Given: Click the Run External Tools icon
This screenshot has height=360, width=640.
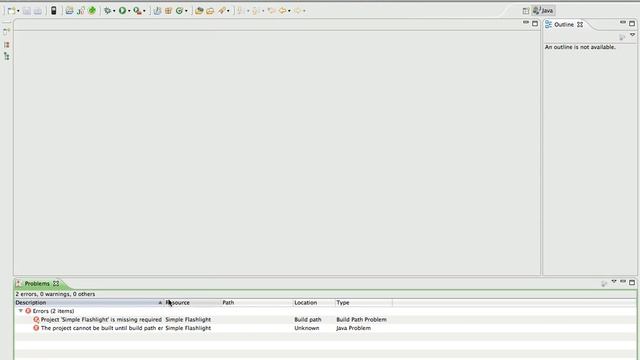Looking at the screenshot, I should pyautogui.click(x=138, y=11).
